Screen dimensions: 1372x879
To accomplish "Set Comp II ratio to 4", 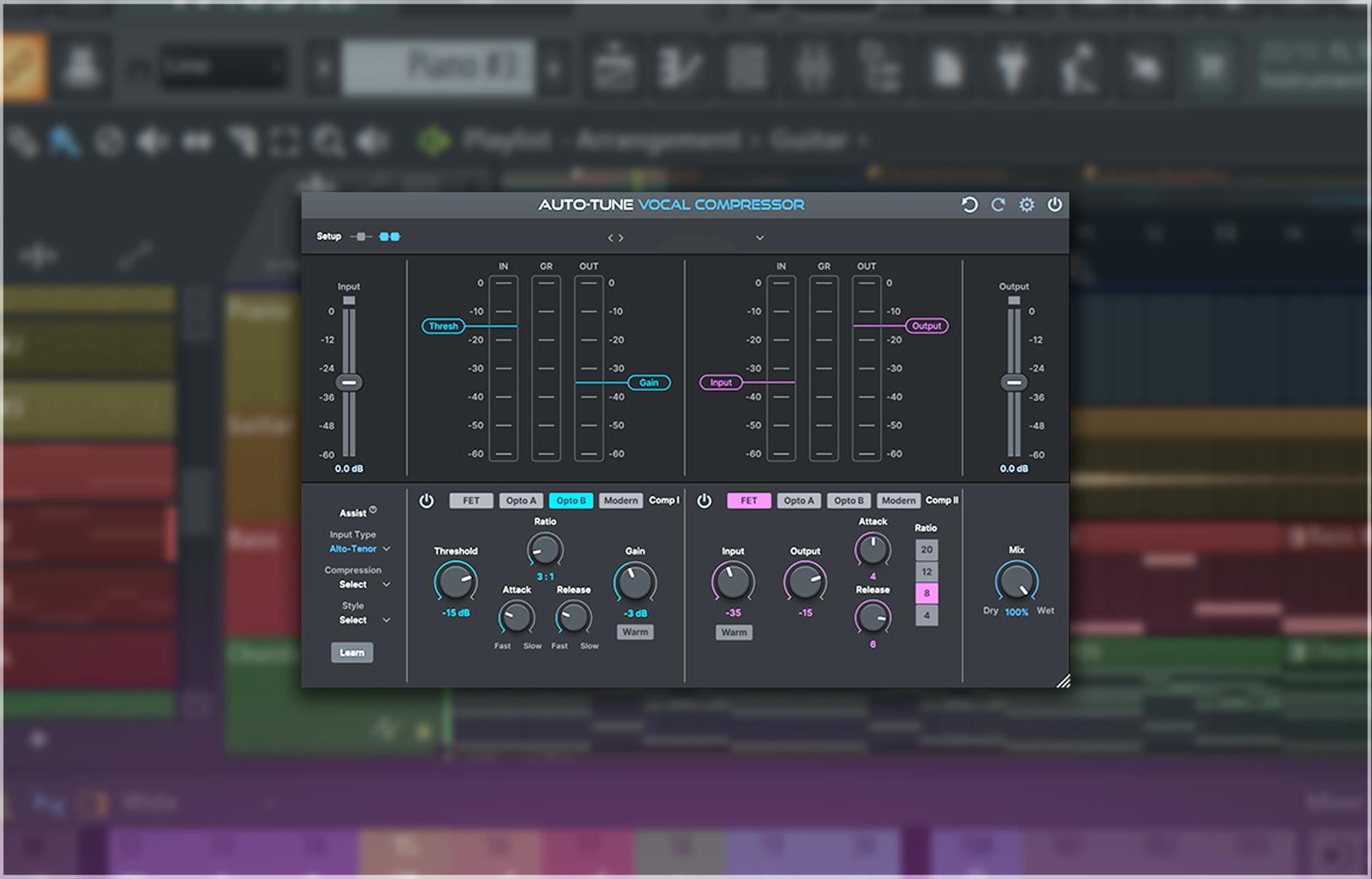I will coord(927,615).
